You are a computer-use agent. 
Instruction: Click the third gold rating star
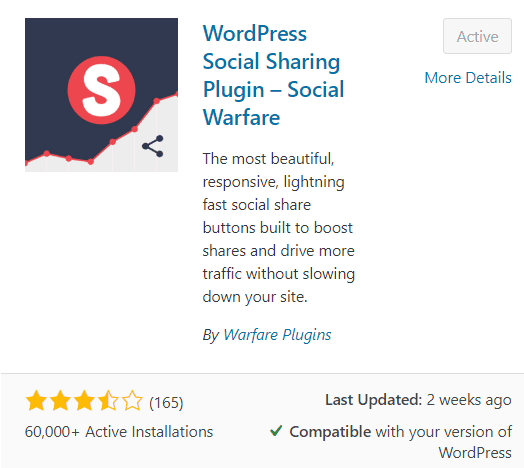[x=84, y=400]
